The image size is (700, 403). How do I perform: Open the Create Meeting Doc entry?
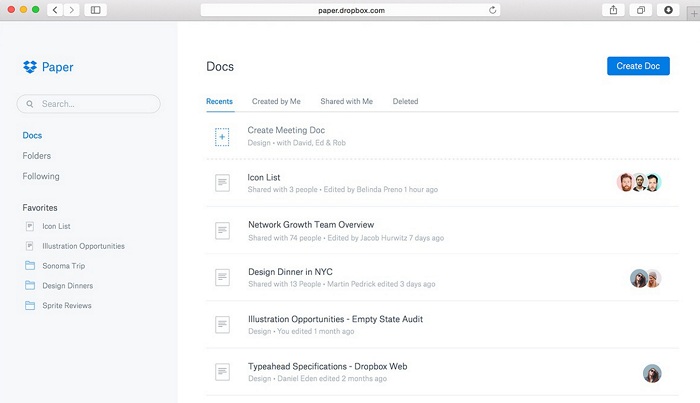click(x=286, y=130)
